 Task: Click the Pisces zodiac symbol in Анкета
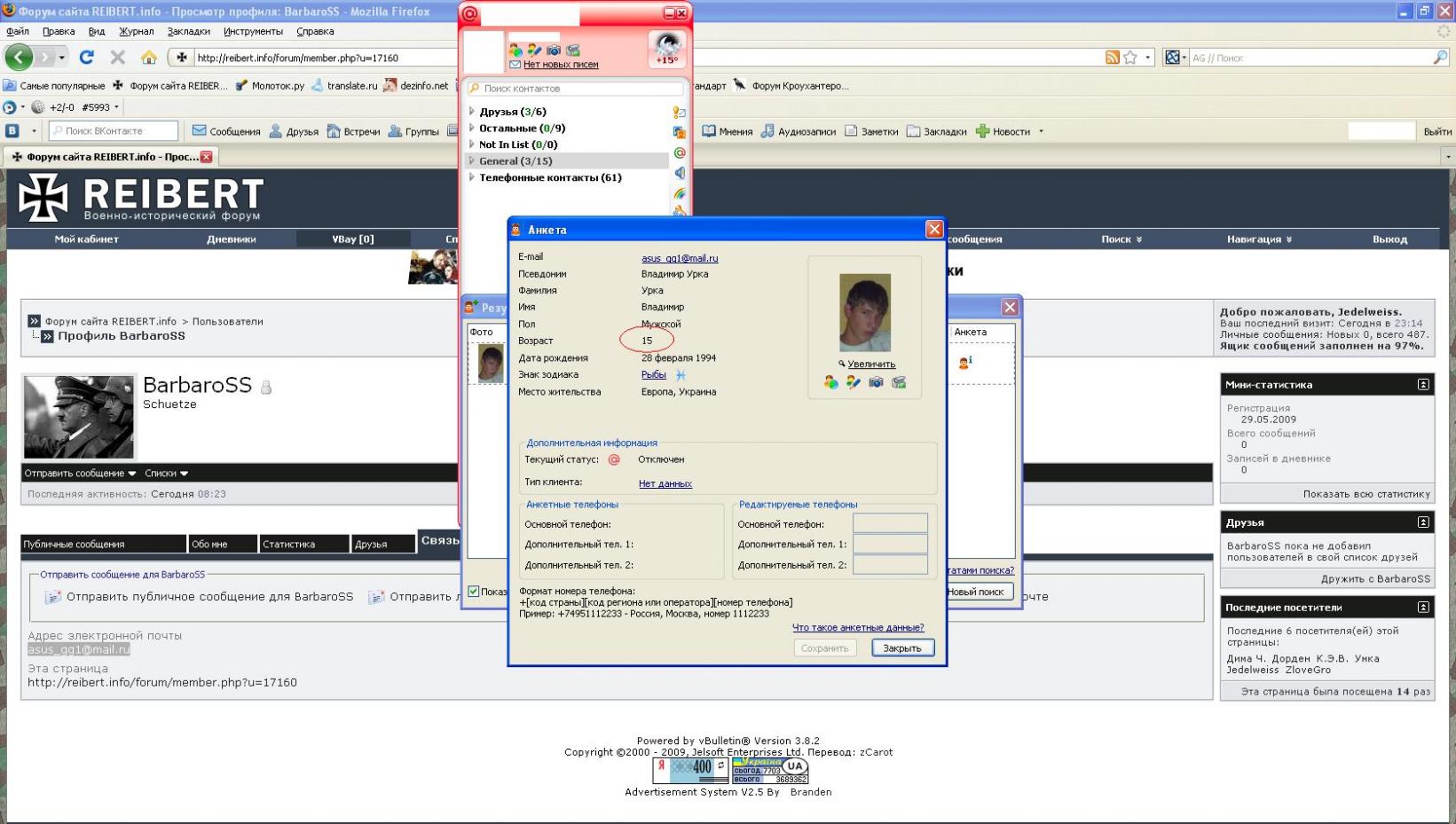[x=681, y=375]
